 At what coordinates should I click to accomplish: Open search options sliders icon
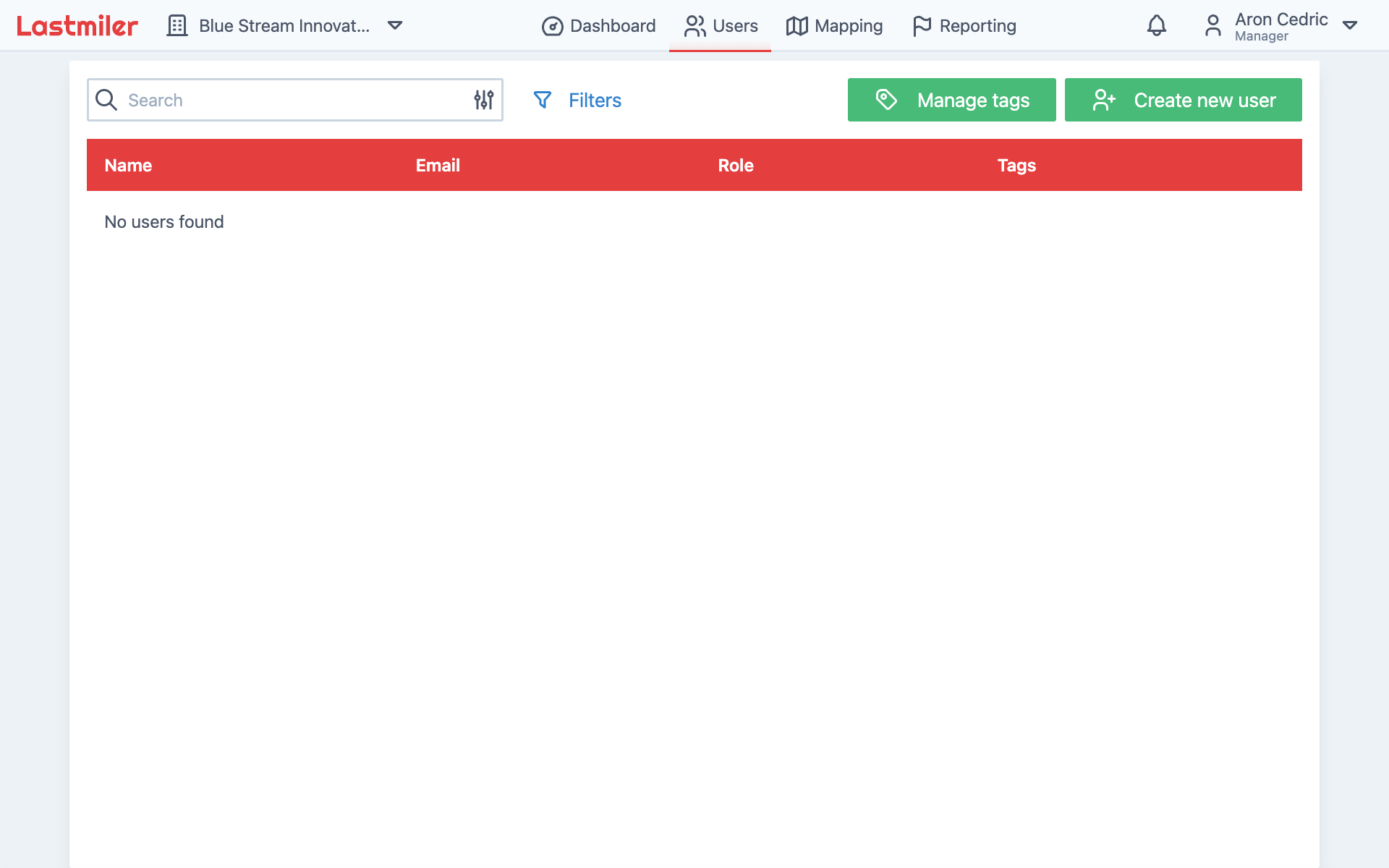(x=484, y=100)
